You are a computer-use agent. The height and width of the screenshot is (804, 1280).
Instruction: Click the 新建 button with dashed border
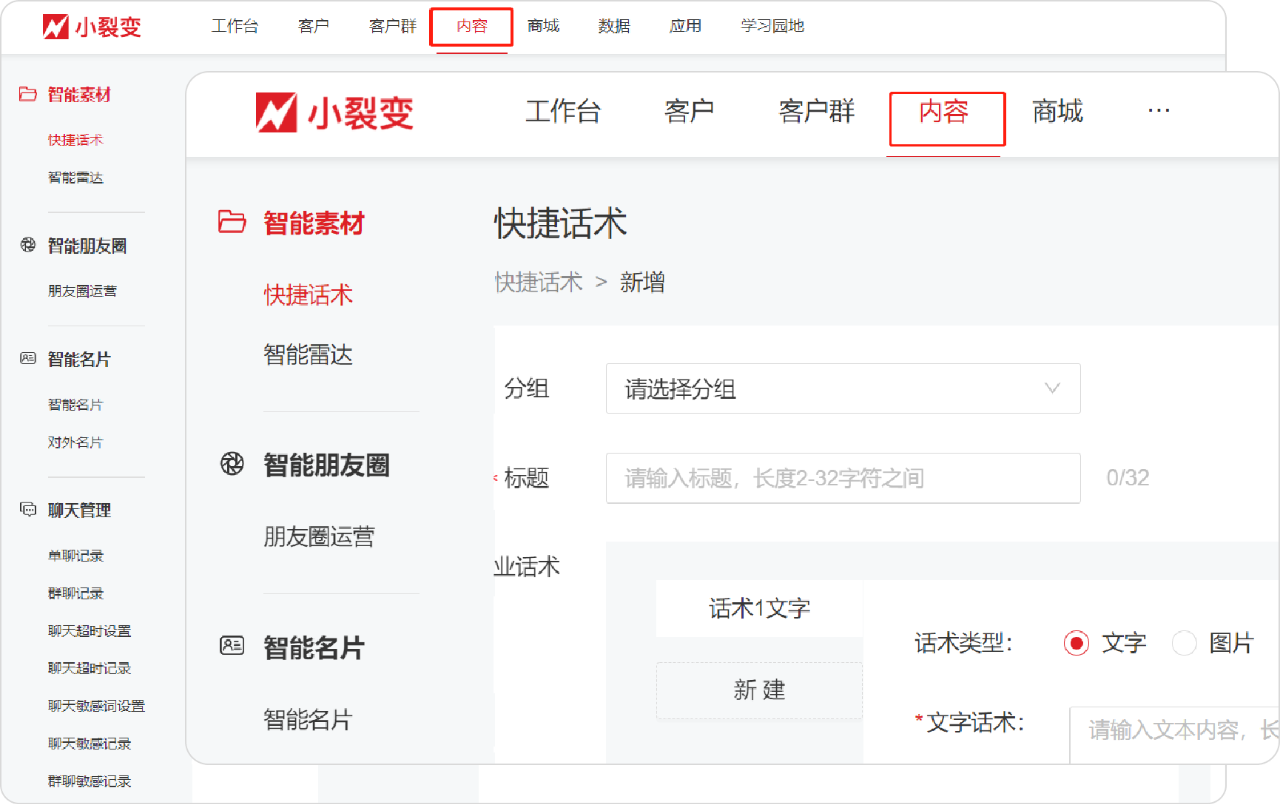tap(759, 690)
